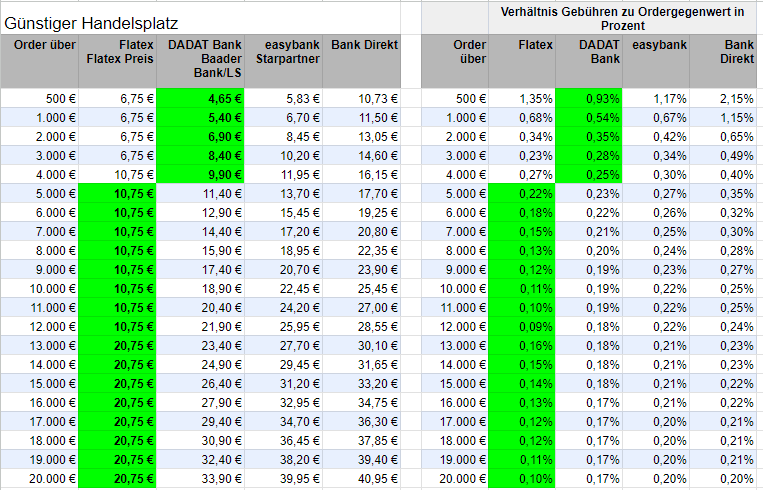Select the '20,70 €' easybank cell
The width and height of the screenshot is (763, 490).
click(284, 270)
